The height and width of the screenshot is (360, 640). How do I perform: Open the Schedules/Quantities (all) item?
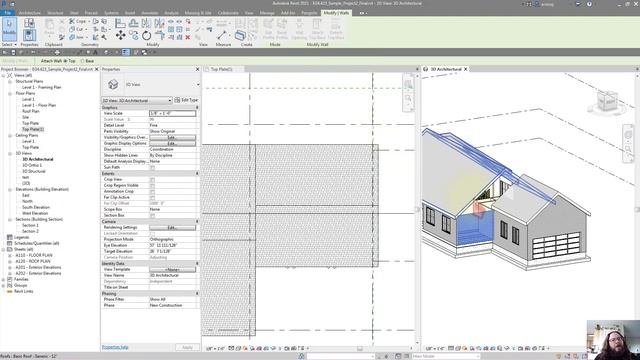pos(37,243)
